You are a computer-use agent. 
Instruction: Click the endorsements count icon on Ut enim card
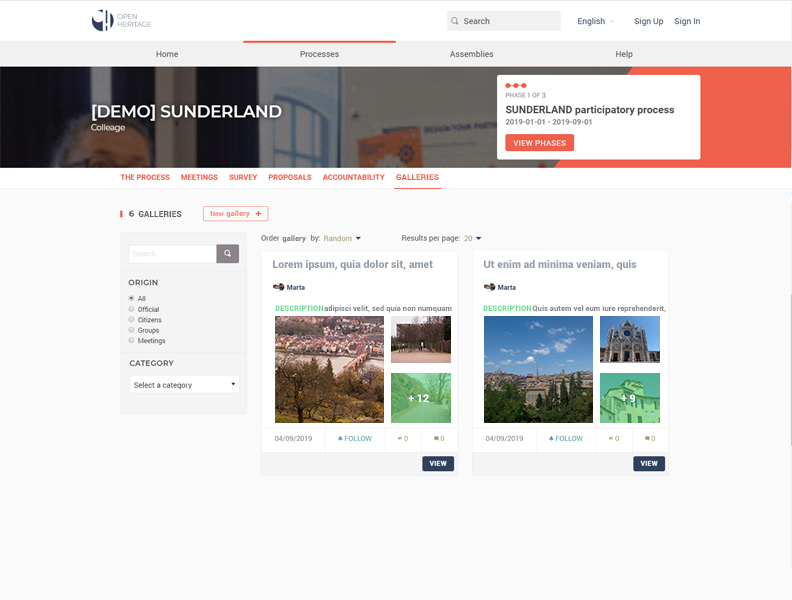pyautogui.click(x=613, y=438)
